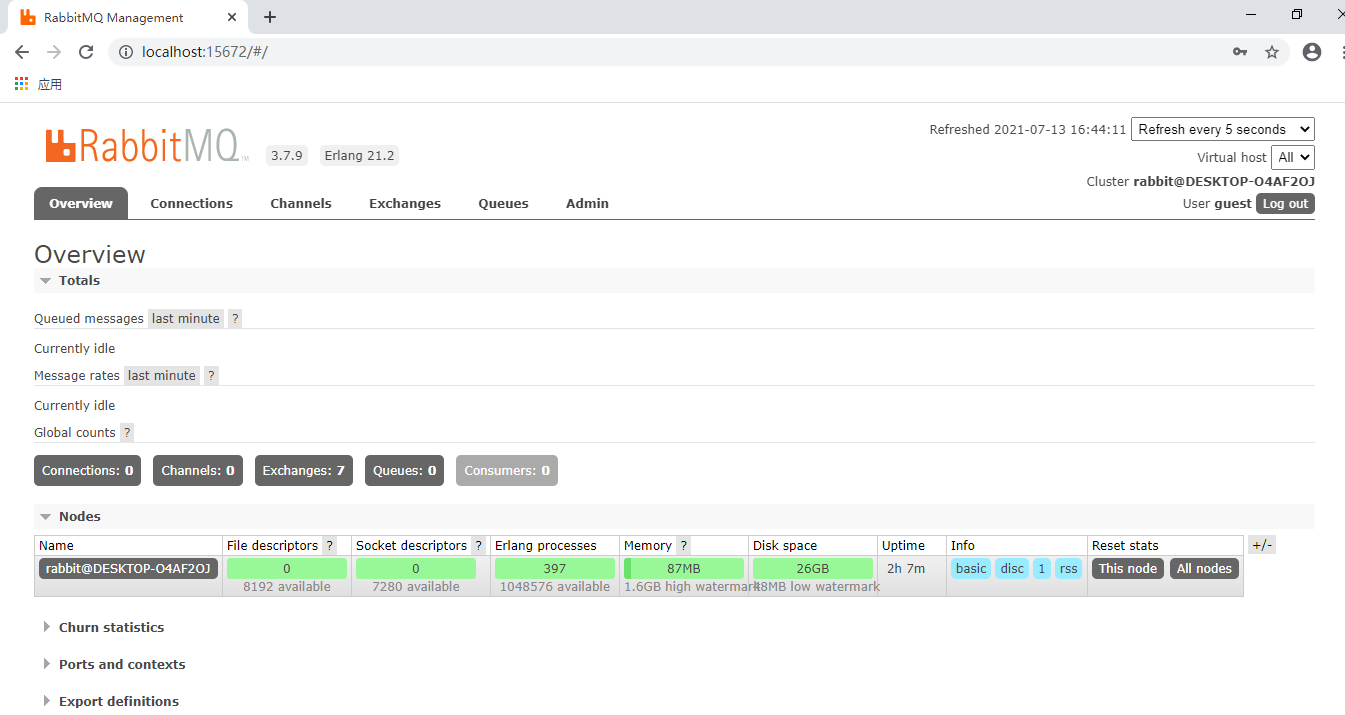Close the RabbitMQ Management tab
The height and width of the screenshot is (715, 1345).
[232, 17]
